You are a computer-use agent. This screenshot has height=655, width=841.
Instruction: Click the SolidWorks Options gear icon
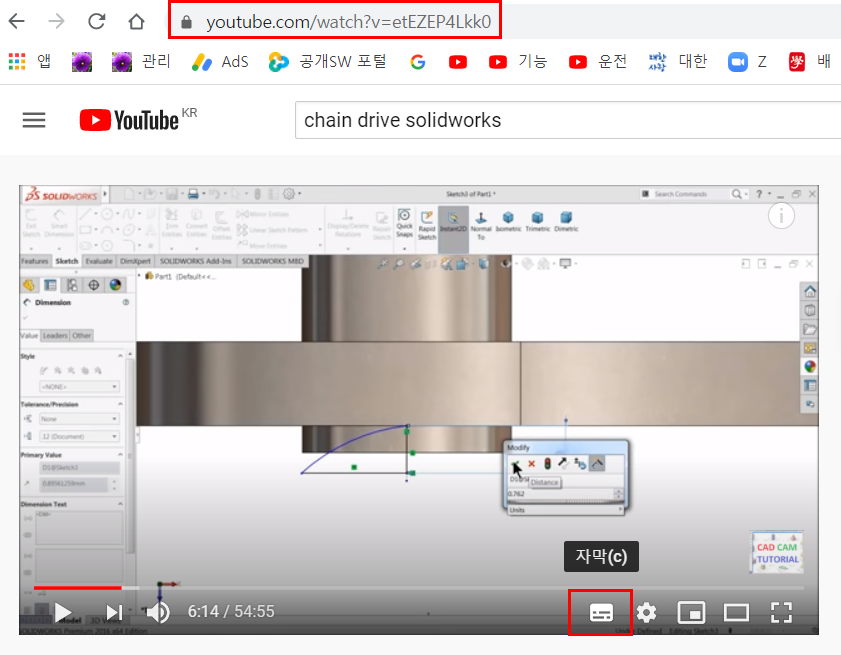[289, 194]
